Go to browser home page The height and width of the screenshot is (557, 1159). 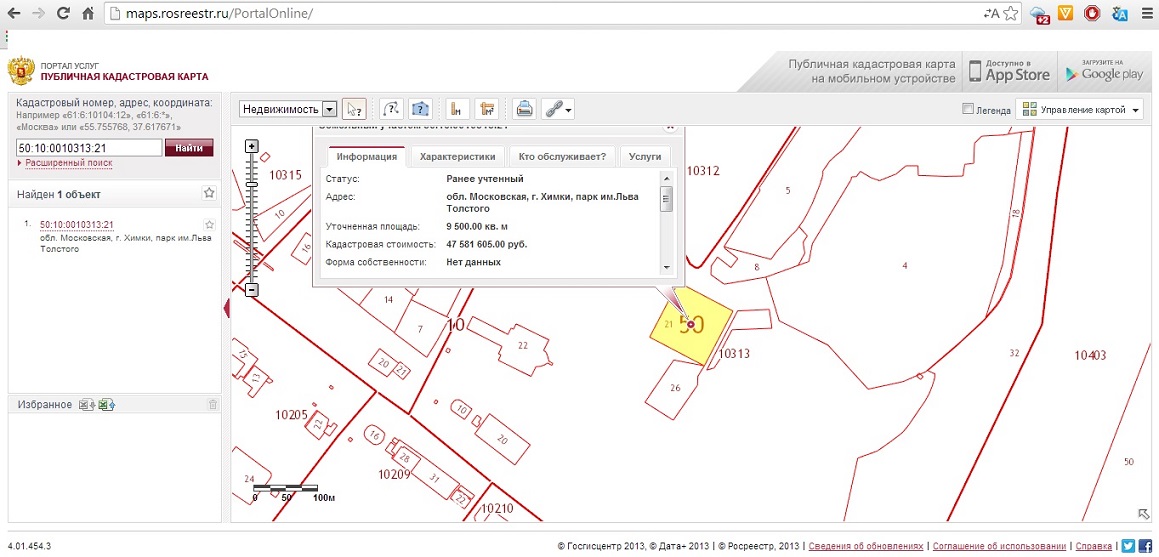(x=87, y=13)
